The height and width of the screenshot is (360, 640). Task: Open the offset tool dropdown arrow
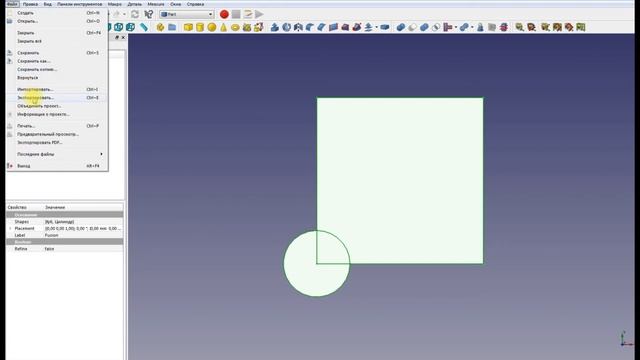(x=376, y=27)
